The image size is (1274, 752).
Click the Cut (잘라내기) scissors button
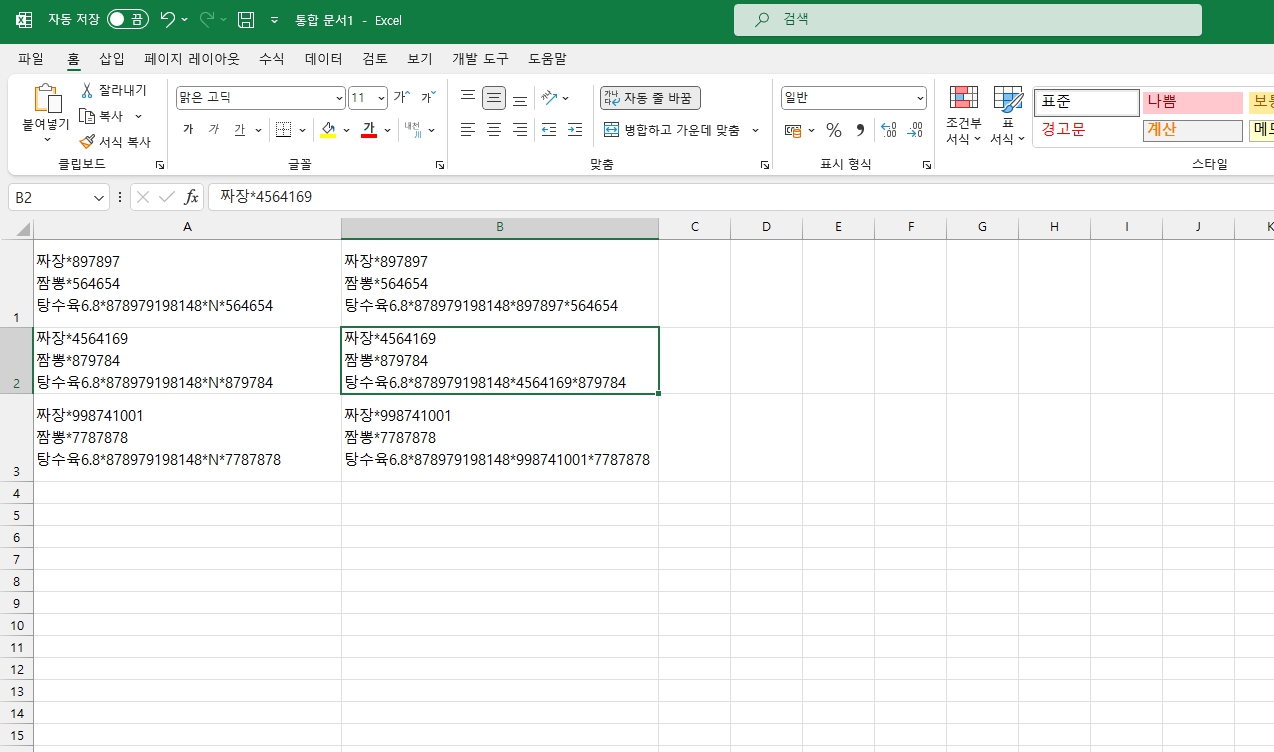coord(113,90)
